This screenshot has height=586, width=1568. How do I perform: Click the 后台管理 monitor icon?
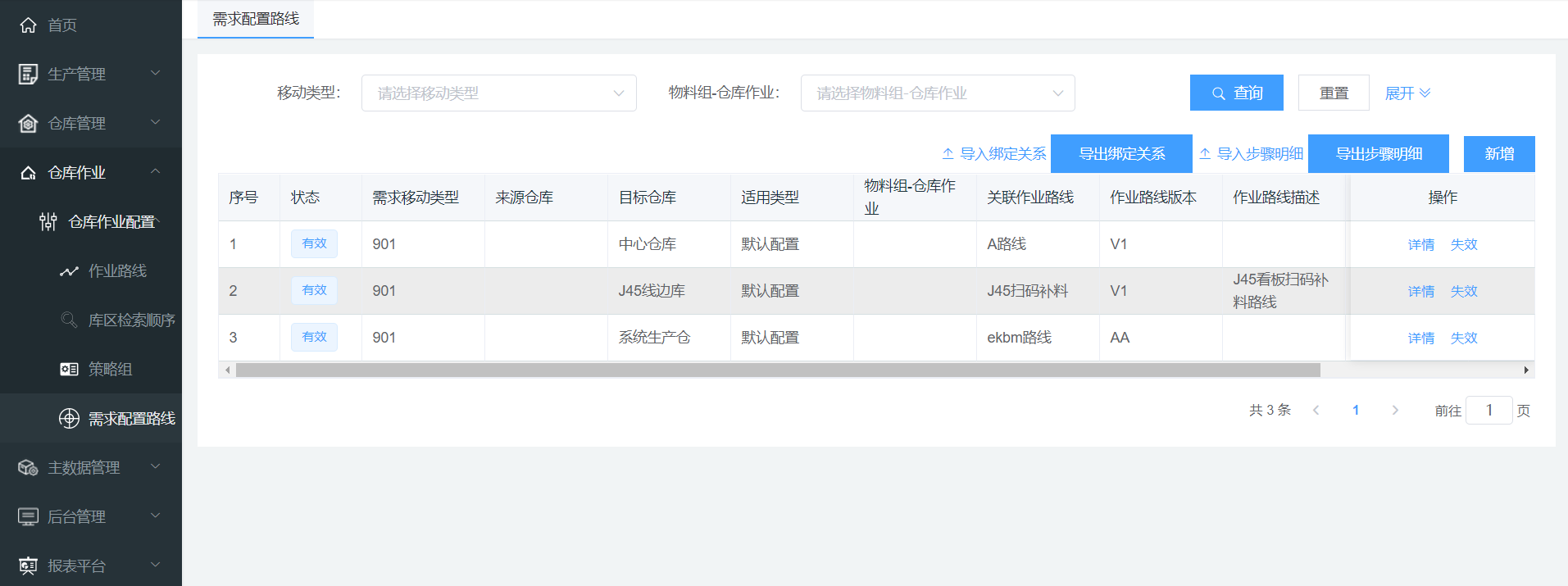tap(28, 517)
